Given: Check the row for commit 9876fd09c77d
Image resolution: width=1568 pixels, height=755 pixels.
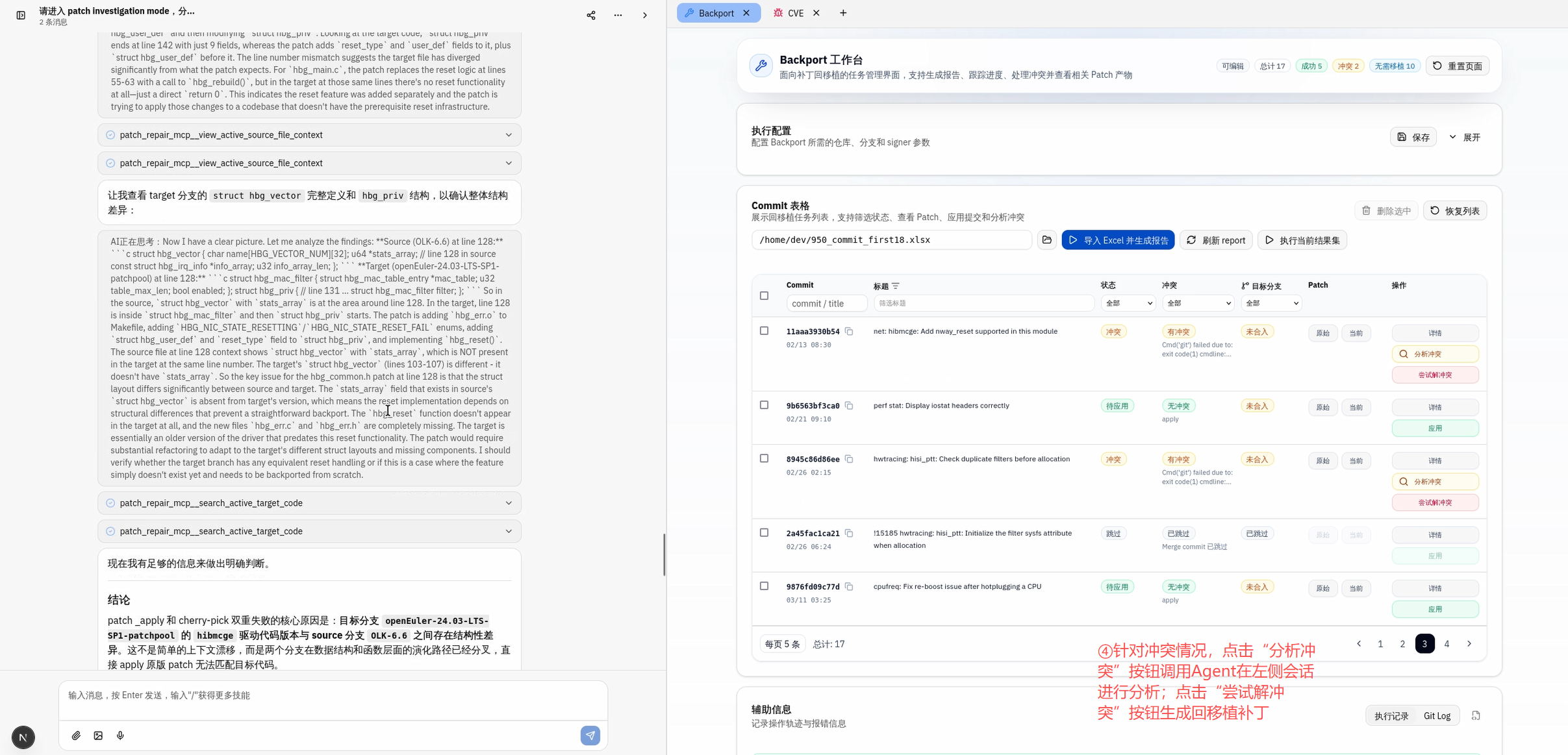Looking at the screenshot, I should [x=764, y=586].
